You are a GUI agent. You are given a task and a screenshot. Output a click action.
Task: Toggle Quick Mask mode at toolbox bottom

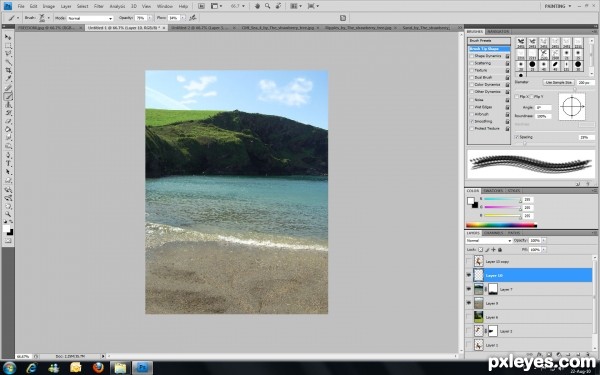click(8, 241)
